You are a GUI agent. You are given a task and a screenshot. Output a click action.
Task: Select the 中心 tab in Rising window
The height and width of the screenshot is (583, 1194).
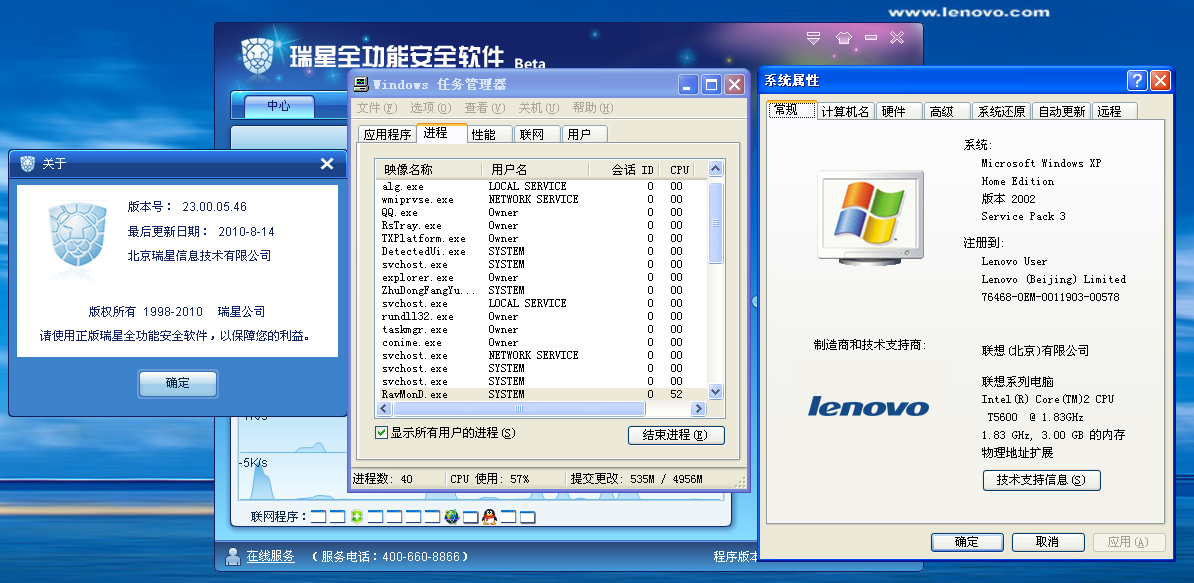click(279, 106)
